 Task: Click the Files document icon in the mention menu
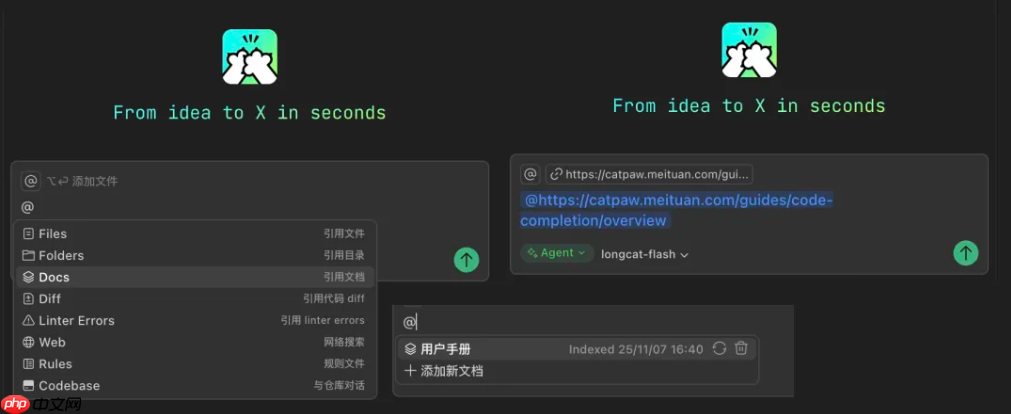[28, 233]
